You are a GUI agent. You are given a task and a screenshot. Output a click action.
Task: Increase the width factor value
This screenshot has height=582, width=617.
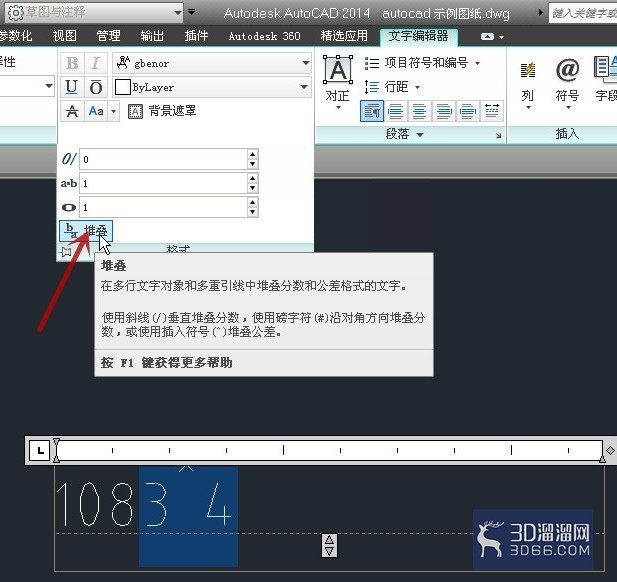pyautogui.click(x=253, y=202)
